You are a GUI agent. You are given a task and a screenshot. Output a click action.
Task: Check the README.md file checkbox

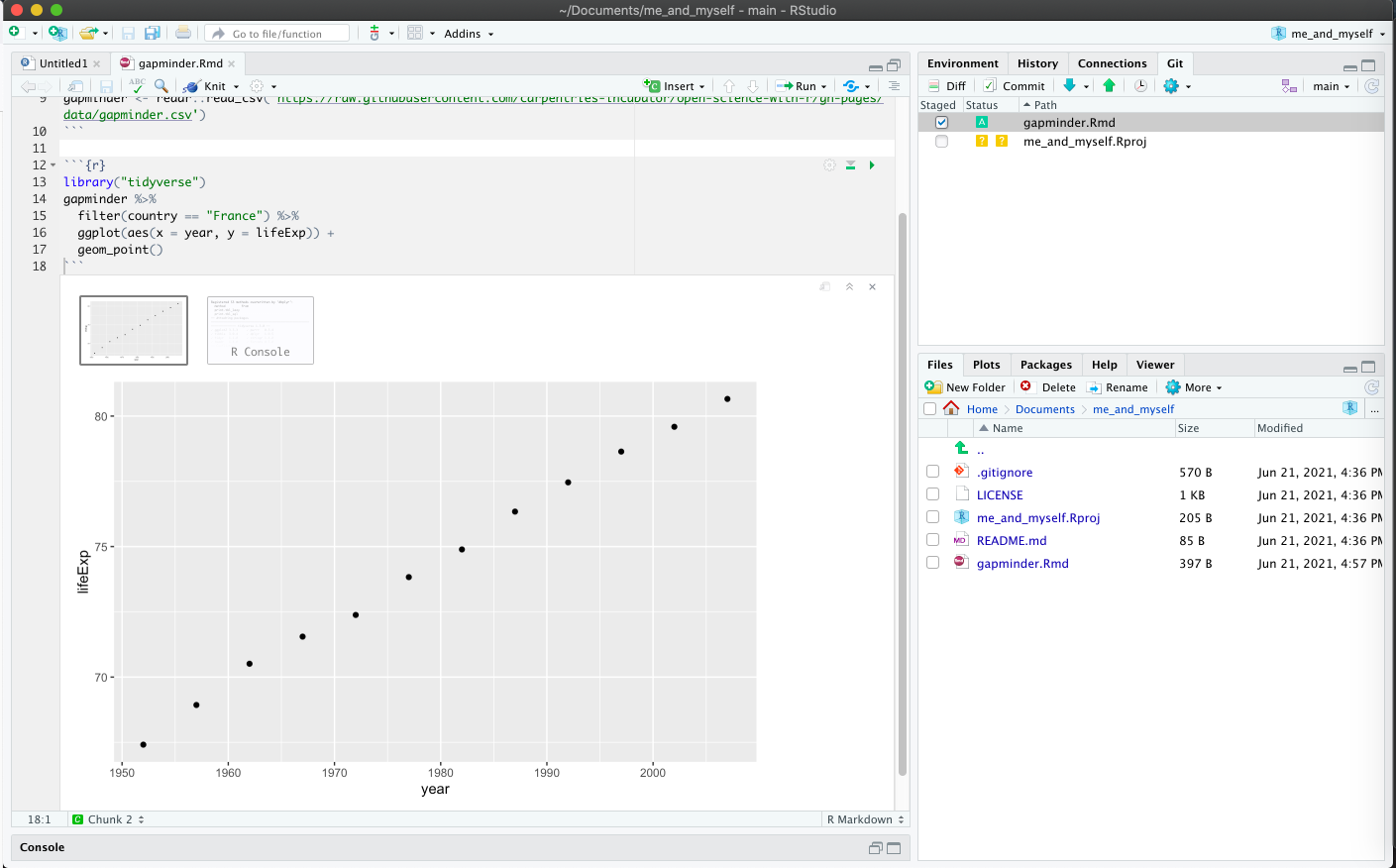point(932,540)
